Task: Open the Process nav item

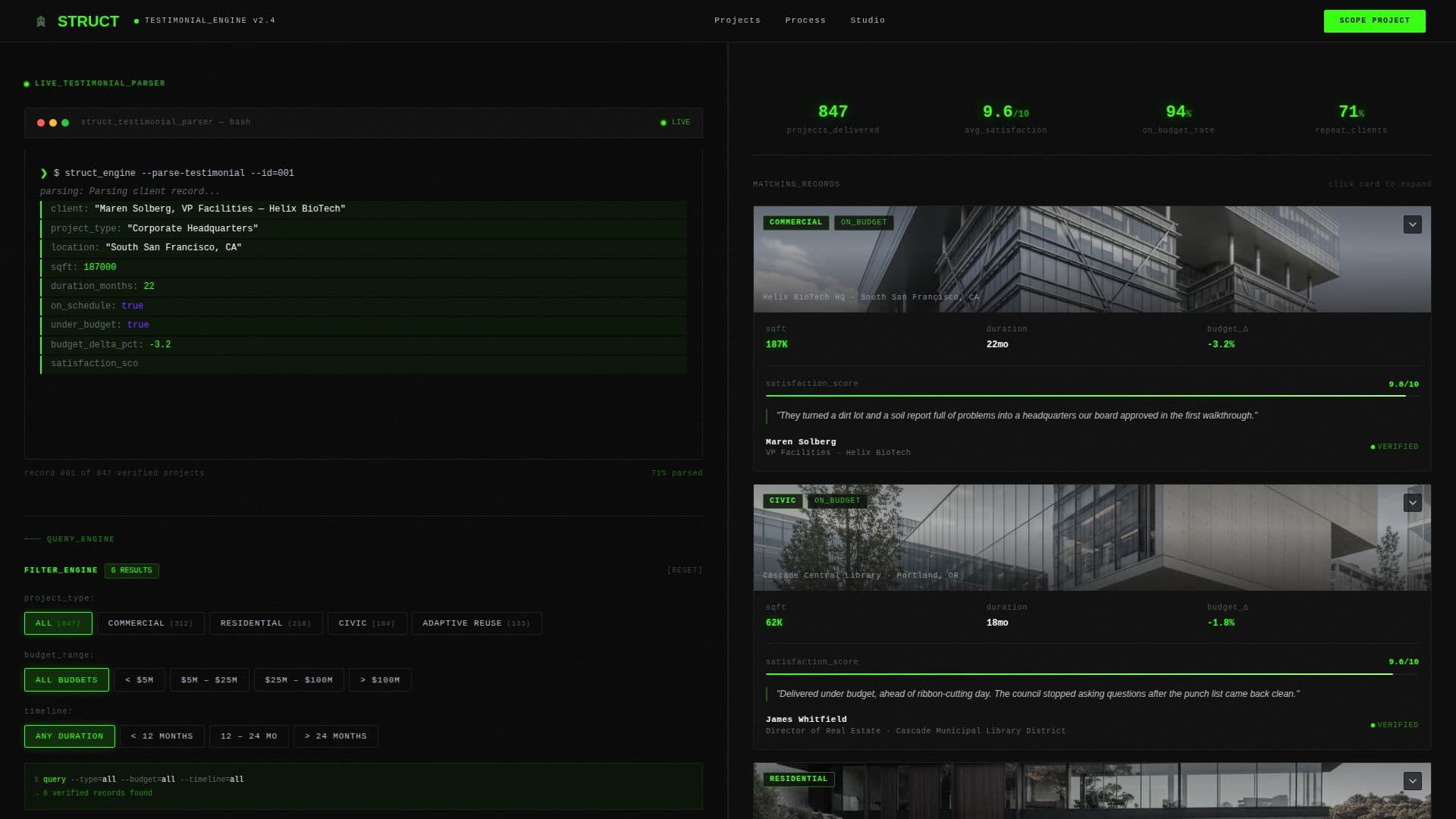Action: (805, 20)
